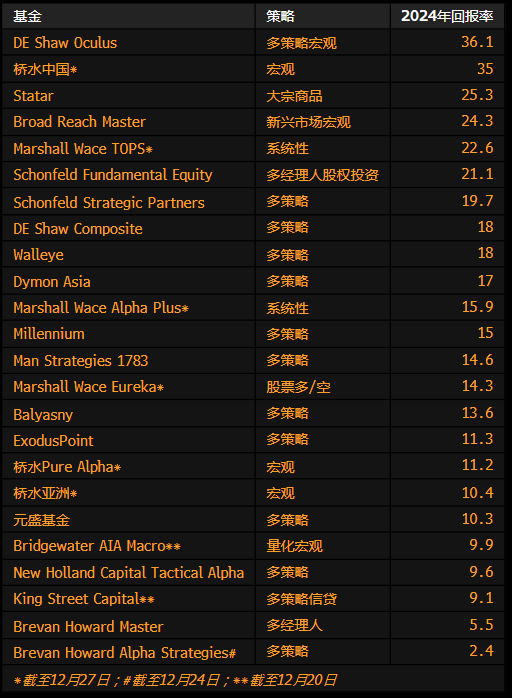Screen dimensions: 512x698
Task: Select Schonfeld Fundamental Equity fund
Action: (113, 175)
